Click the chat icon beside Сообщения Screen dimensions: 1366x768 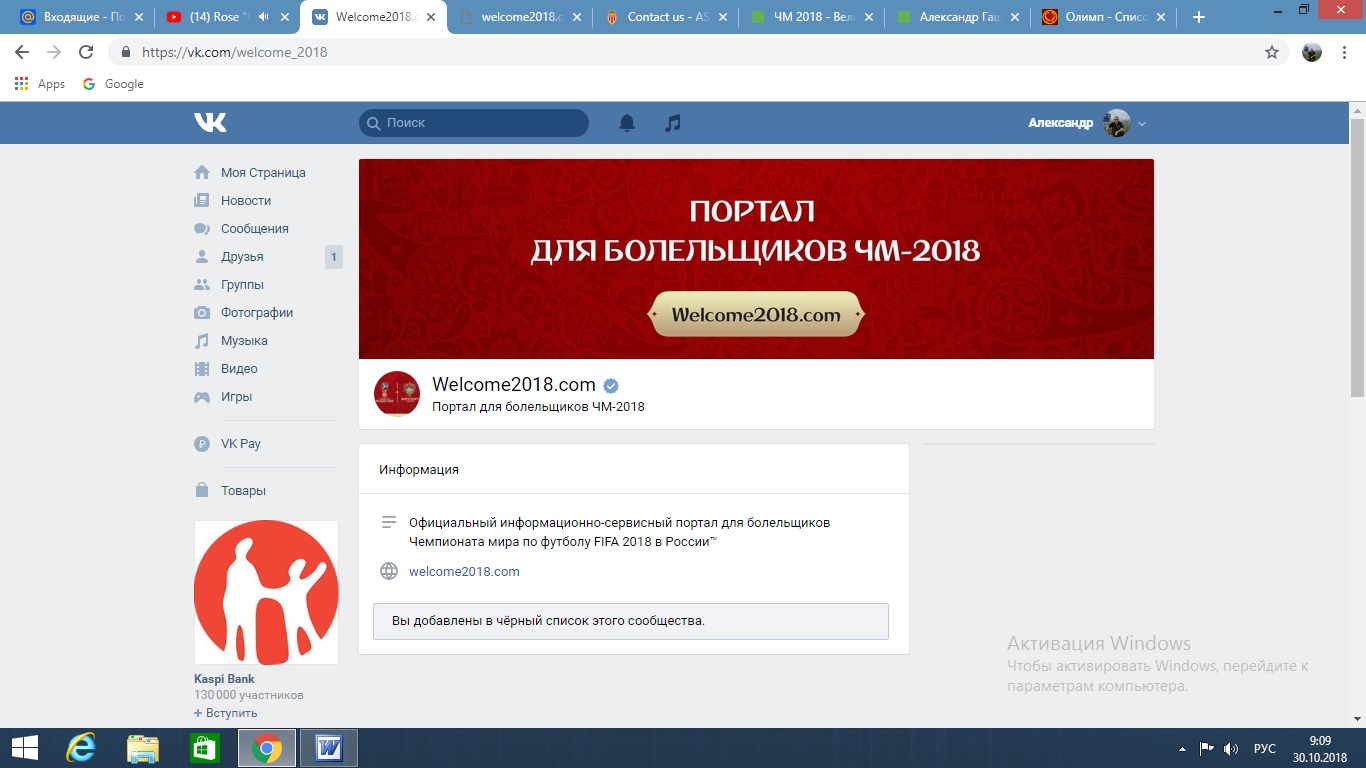tap(202, 228)
